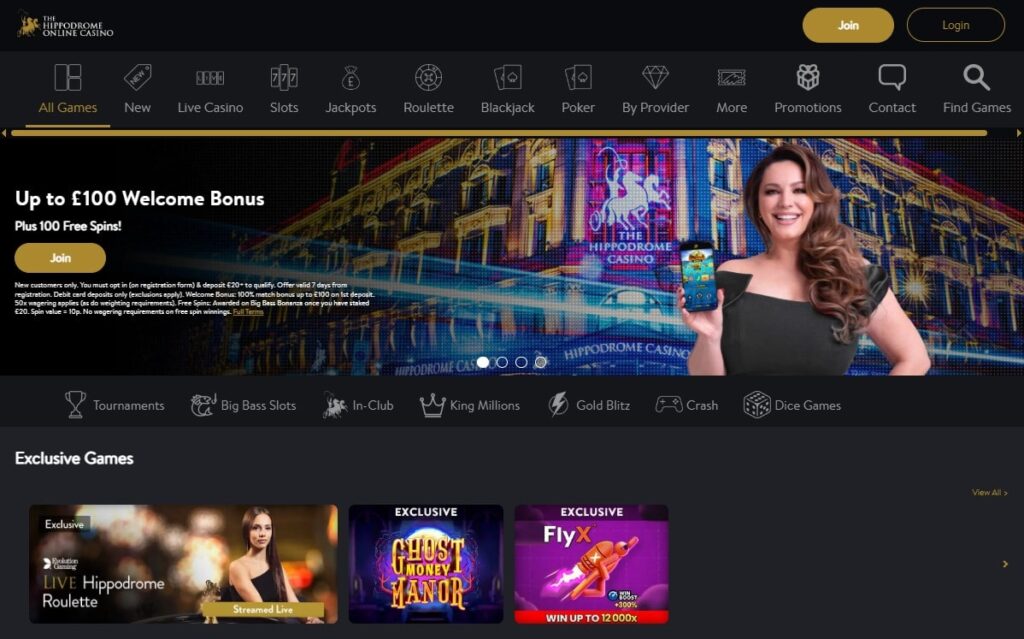The height and width of the screenshot is (639, 1024).
Task: Go to the Roulette menu label
Action: (428, 108)
